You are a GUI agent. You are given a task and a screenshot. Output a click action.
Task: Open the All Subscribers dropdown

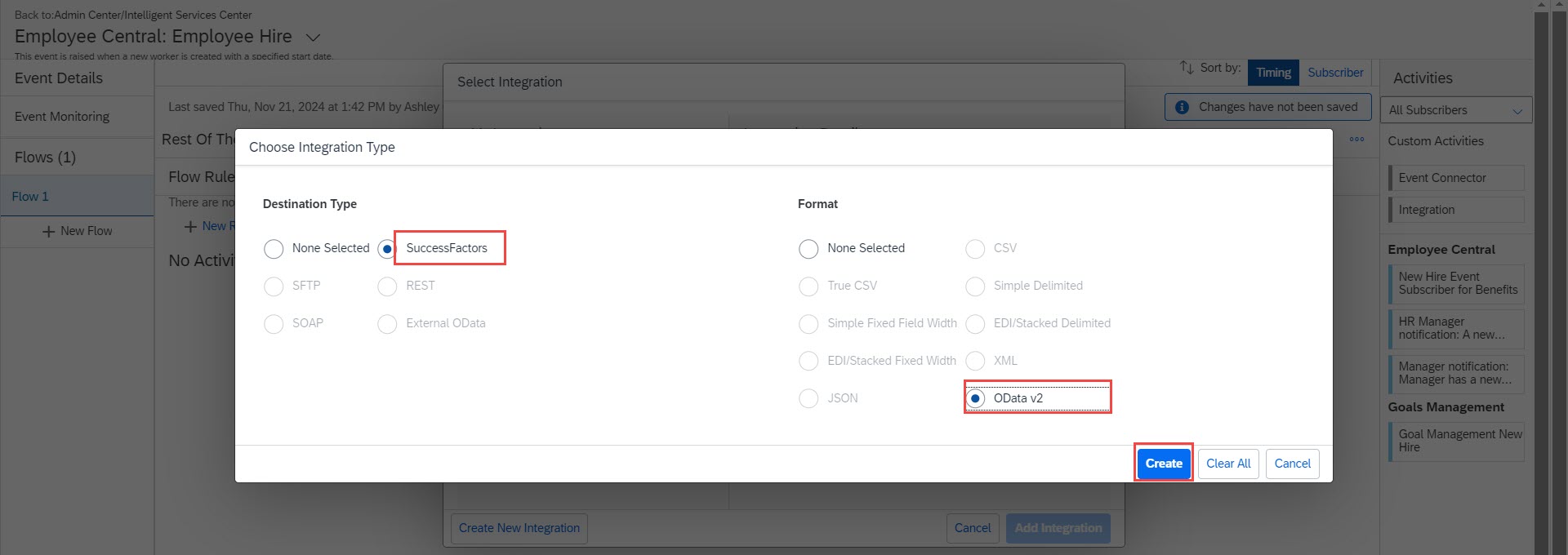click(1456, 110)
